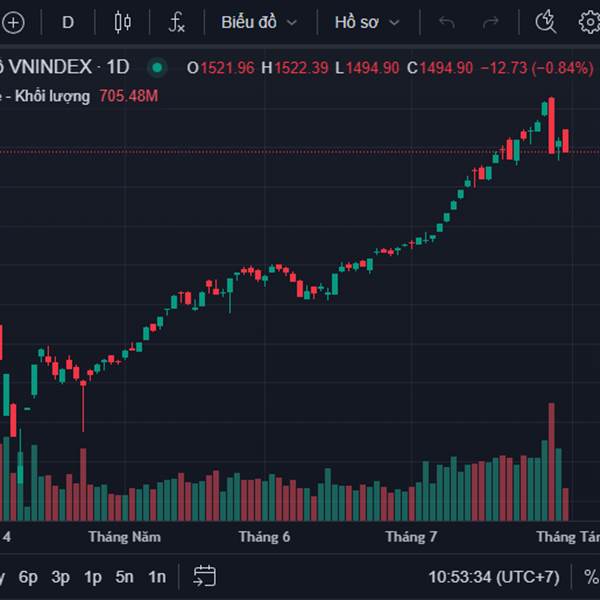The image size is (600, 600).
Task: Click the clock 10:53:34 (UTC+7)
Action: 494,577
